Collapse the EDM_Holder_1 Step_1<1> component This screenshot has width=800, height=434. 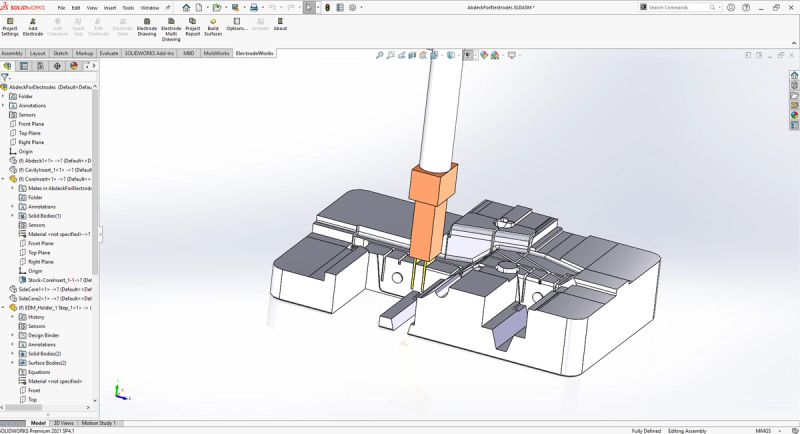(3, 308)
